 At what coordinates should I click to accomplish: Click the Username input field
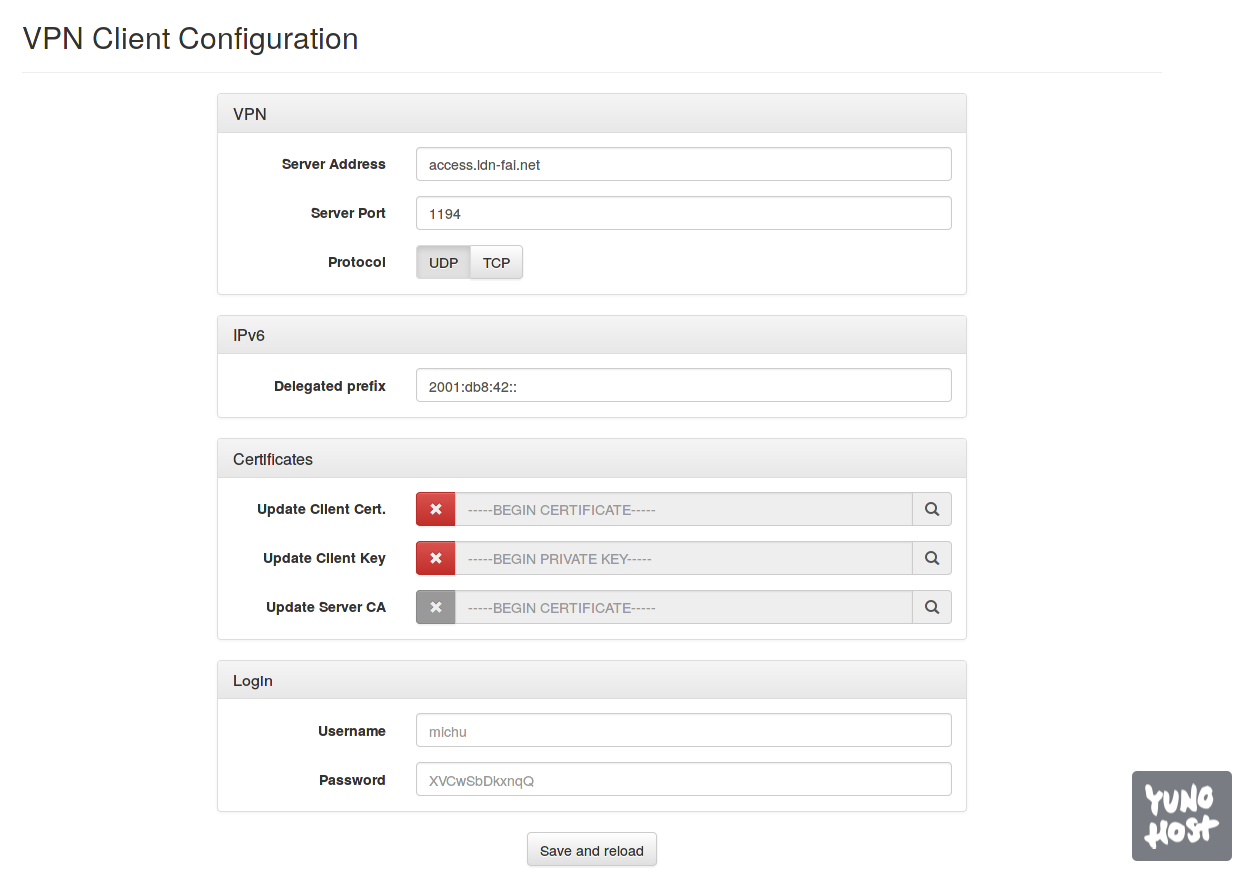coord(683,731)
